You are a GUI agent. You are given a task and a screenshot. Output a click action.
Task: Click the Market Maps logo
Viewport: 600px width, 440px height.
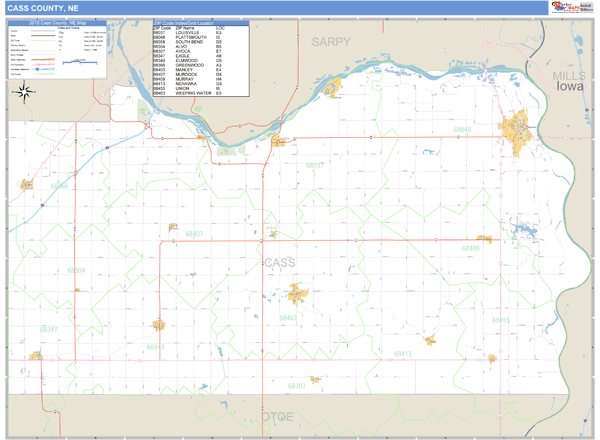tap(570, 8)
